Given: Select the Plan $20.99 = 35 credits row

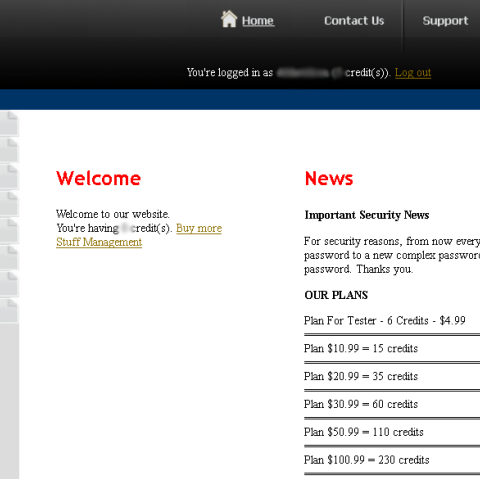Looking at the screenshot, I should pyautogui.click(x=361, y=376).
